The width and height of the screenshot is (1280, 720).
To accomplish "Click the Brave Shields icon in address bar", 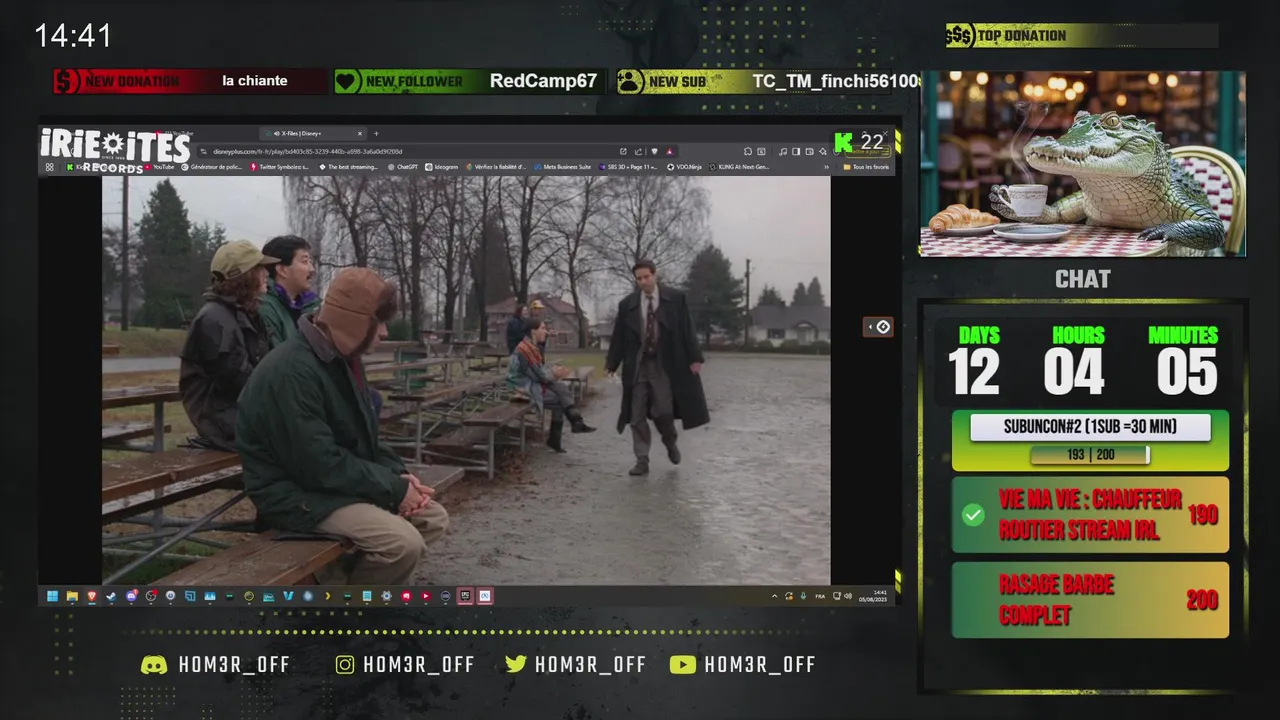I will click(x=654, y=151).
